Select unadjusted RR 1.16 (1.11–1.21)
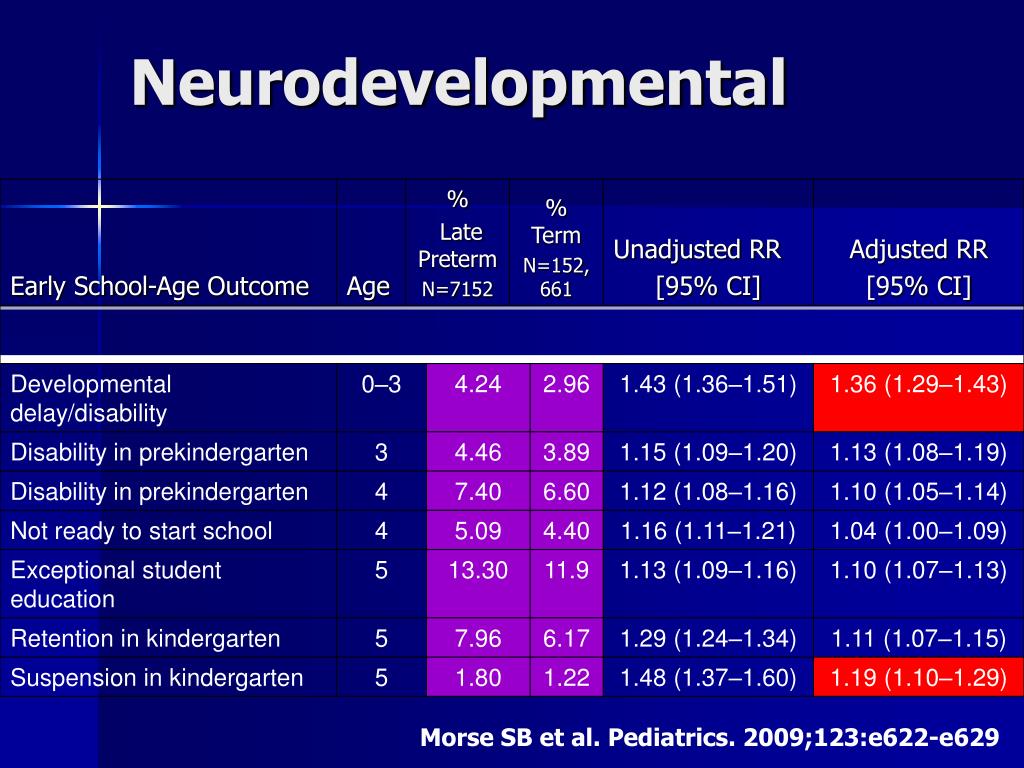 pyautogui.click(x=708, y=531)
